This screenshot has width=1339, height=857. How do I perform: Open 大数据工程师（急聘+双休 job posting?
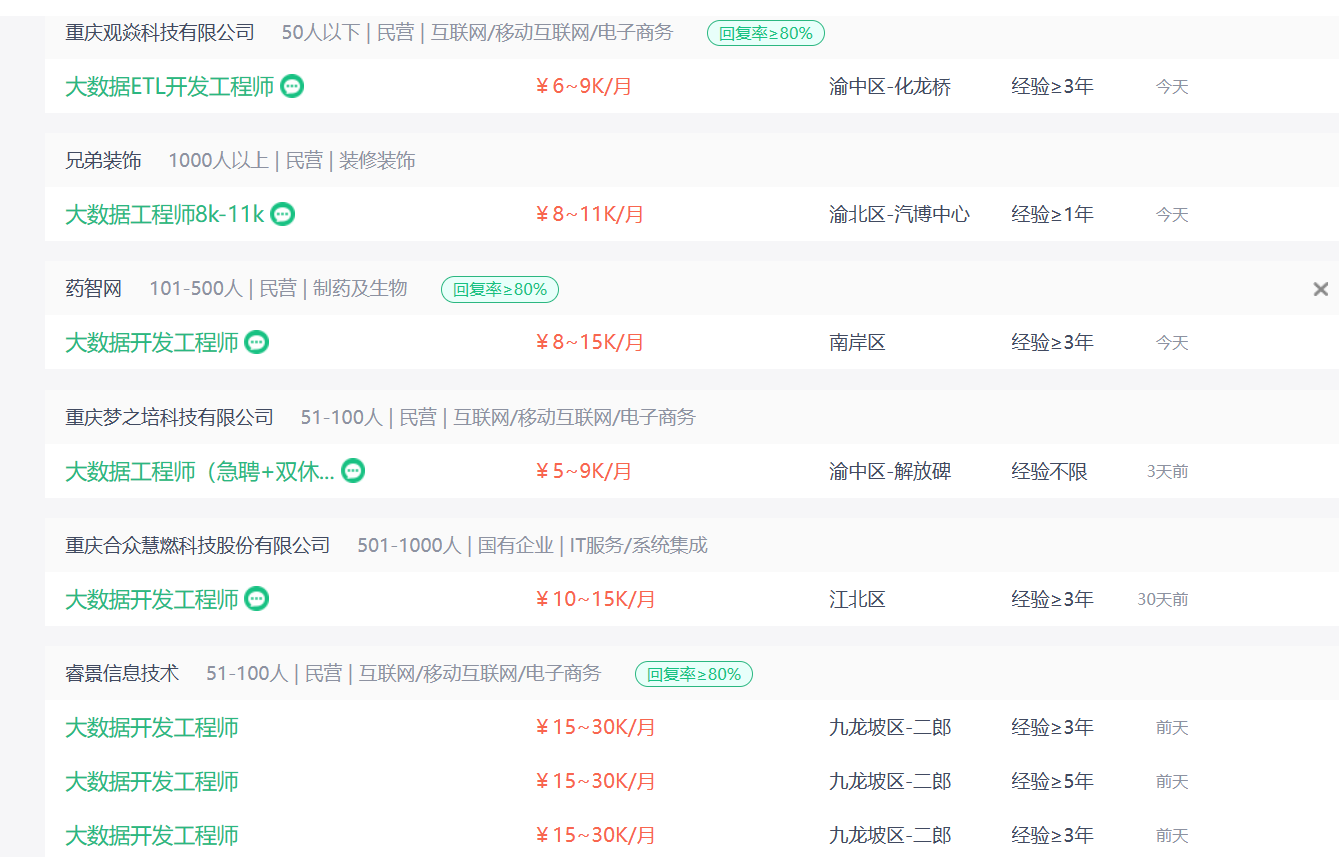[199, 471]
